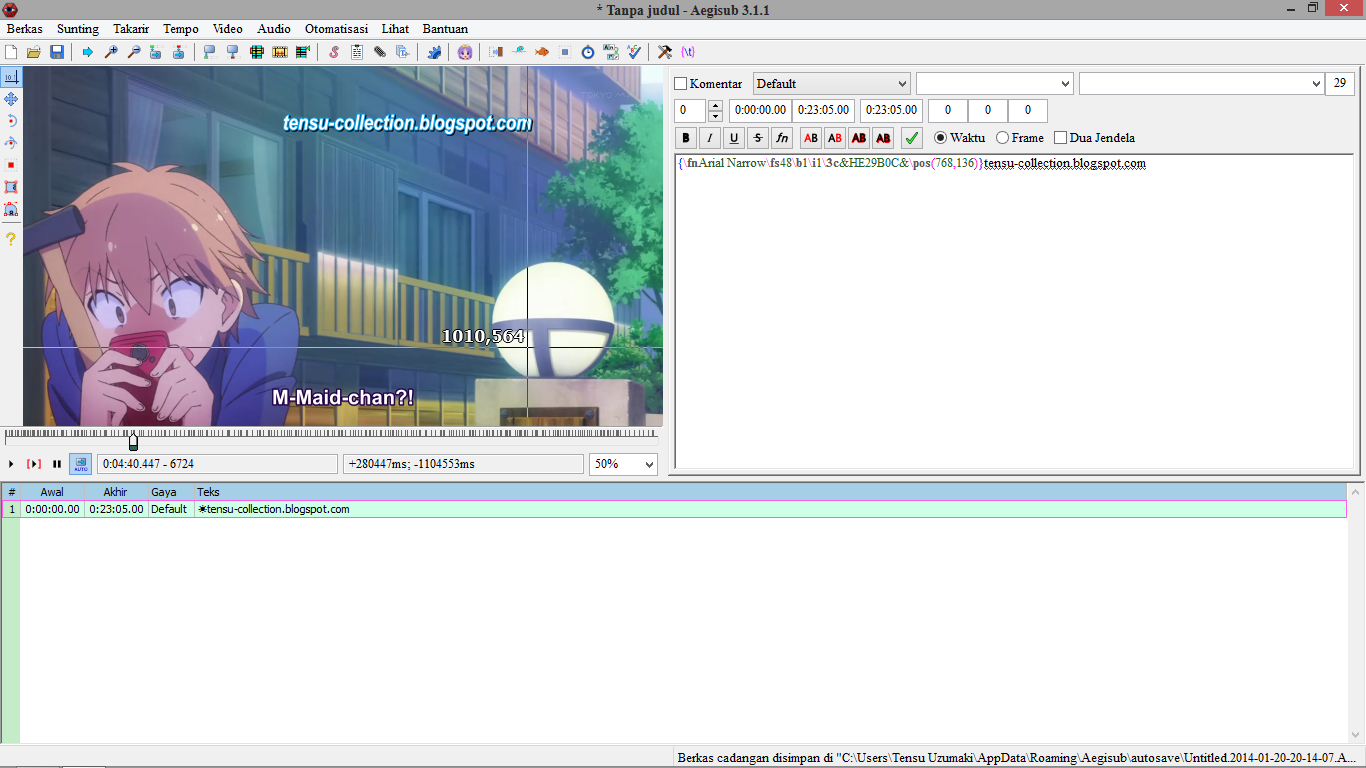Click the fn font name button
Image resolution: width=1366 pixels, height=768 pixels.
[x=782, y=138]
